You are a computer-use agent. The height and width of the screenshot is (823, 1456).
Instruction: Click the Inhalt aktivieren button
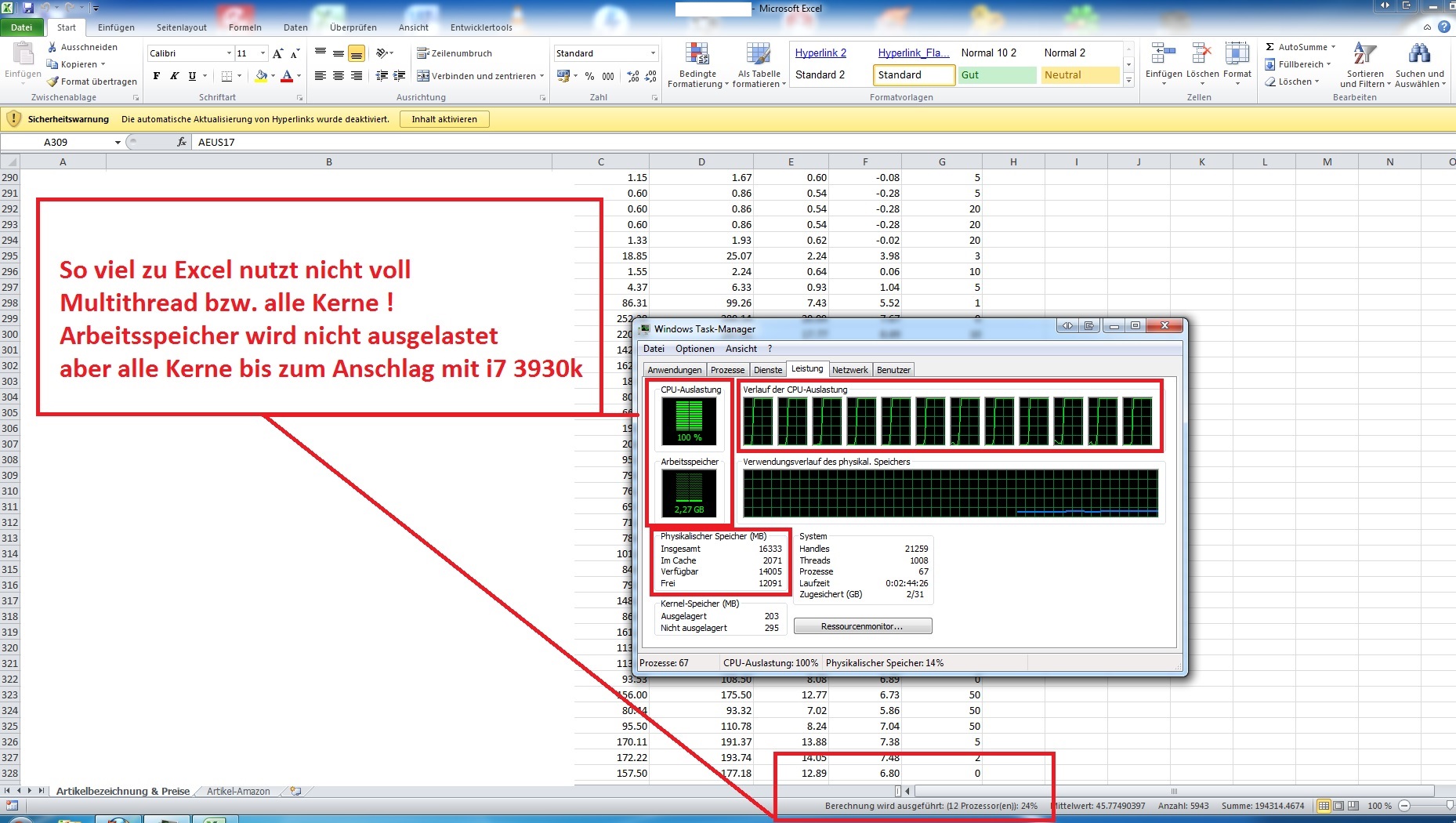(444, 119)
